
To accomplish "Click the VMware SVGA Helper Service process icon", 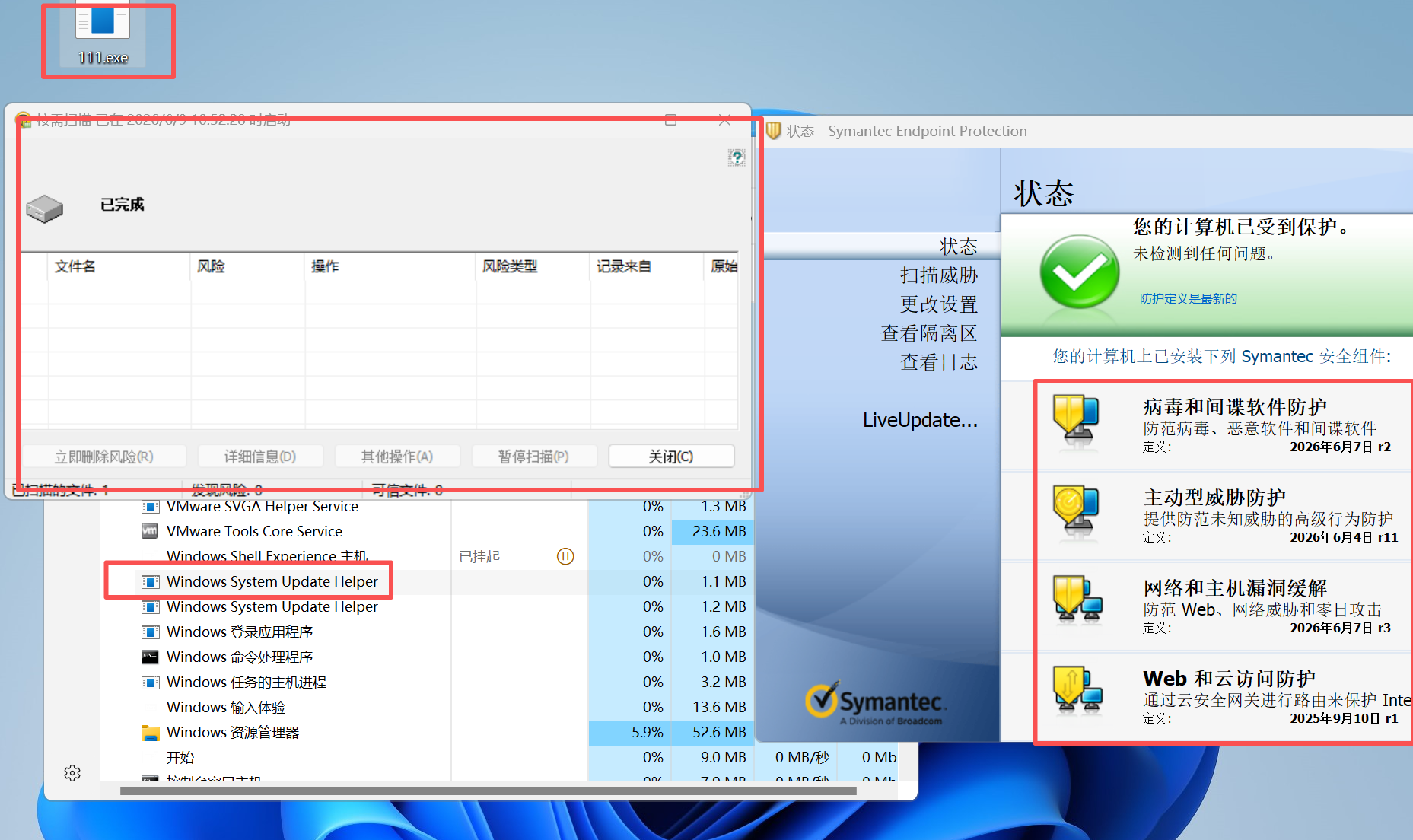I will tap(151, 507).
